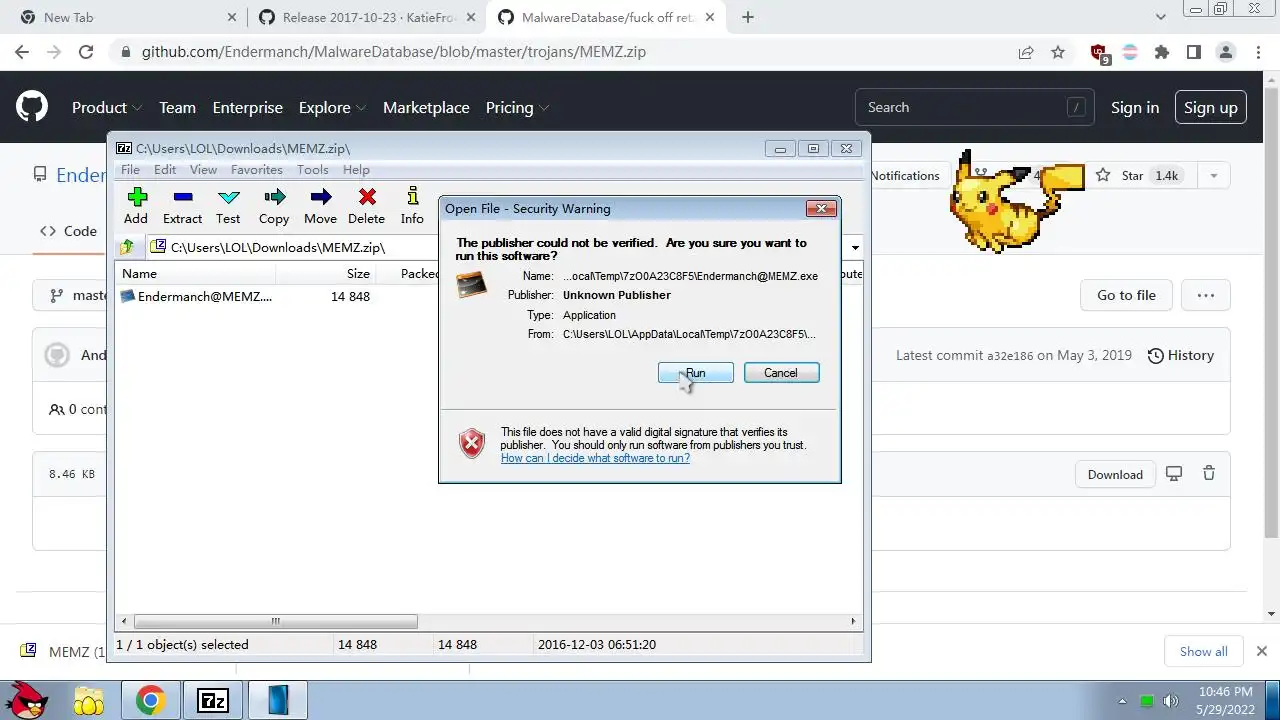
Task: Click Sign in on GitHub
Action: [x=1135, y=108]
